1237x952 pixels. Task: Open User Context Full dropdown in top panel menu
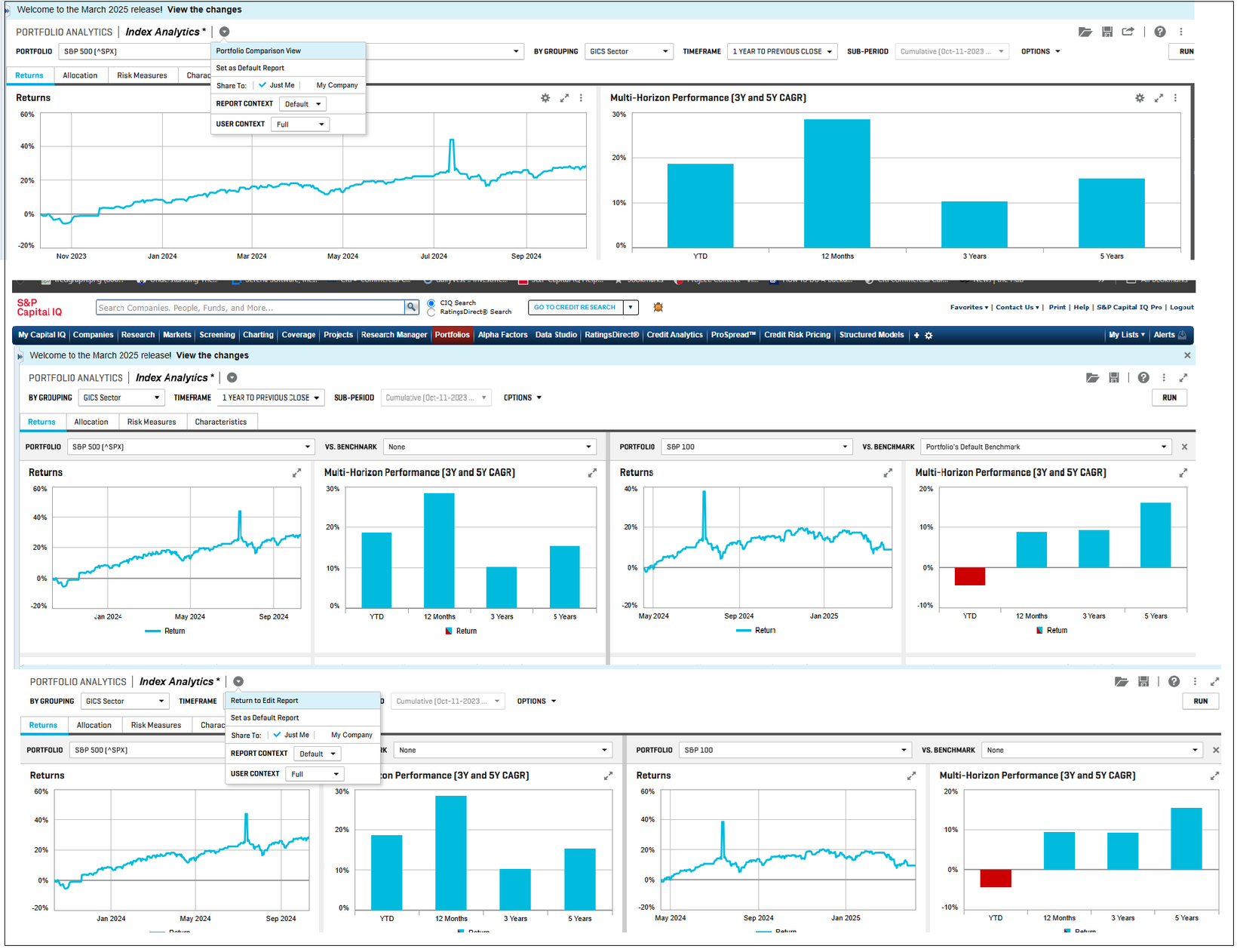pyautogui.click(x=299, y=124)
